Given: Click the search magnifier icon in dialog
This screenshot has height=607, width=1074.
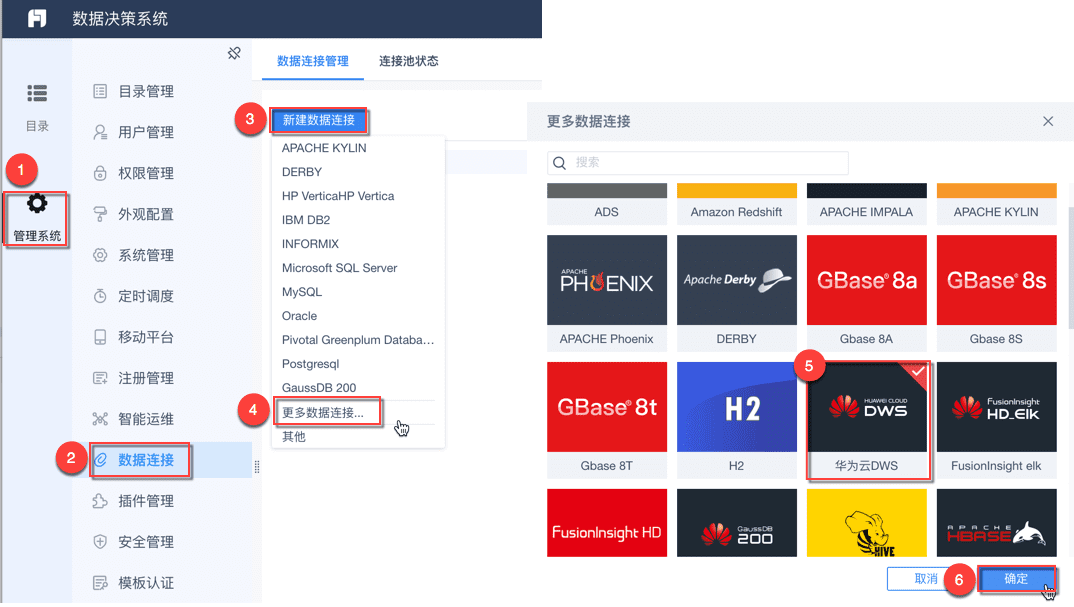Looking at the screenshot, I should click(560, 163).
